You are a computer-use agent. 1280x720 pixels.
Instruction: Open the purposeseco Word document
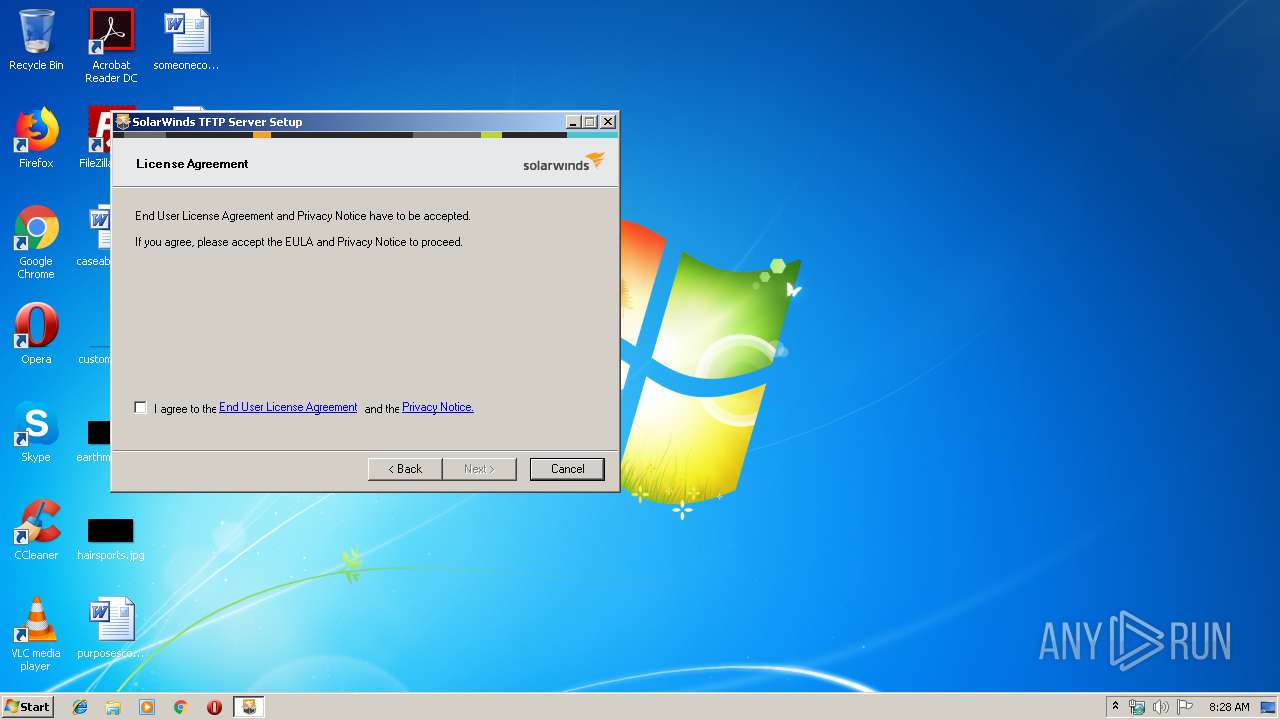point(111,628)
